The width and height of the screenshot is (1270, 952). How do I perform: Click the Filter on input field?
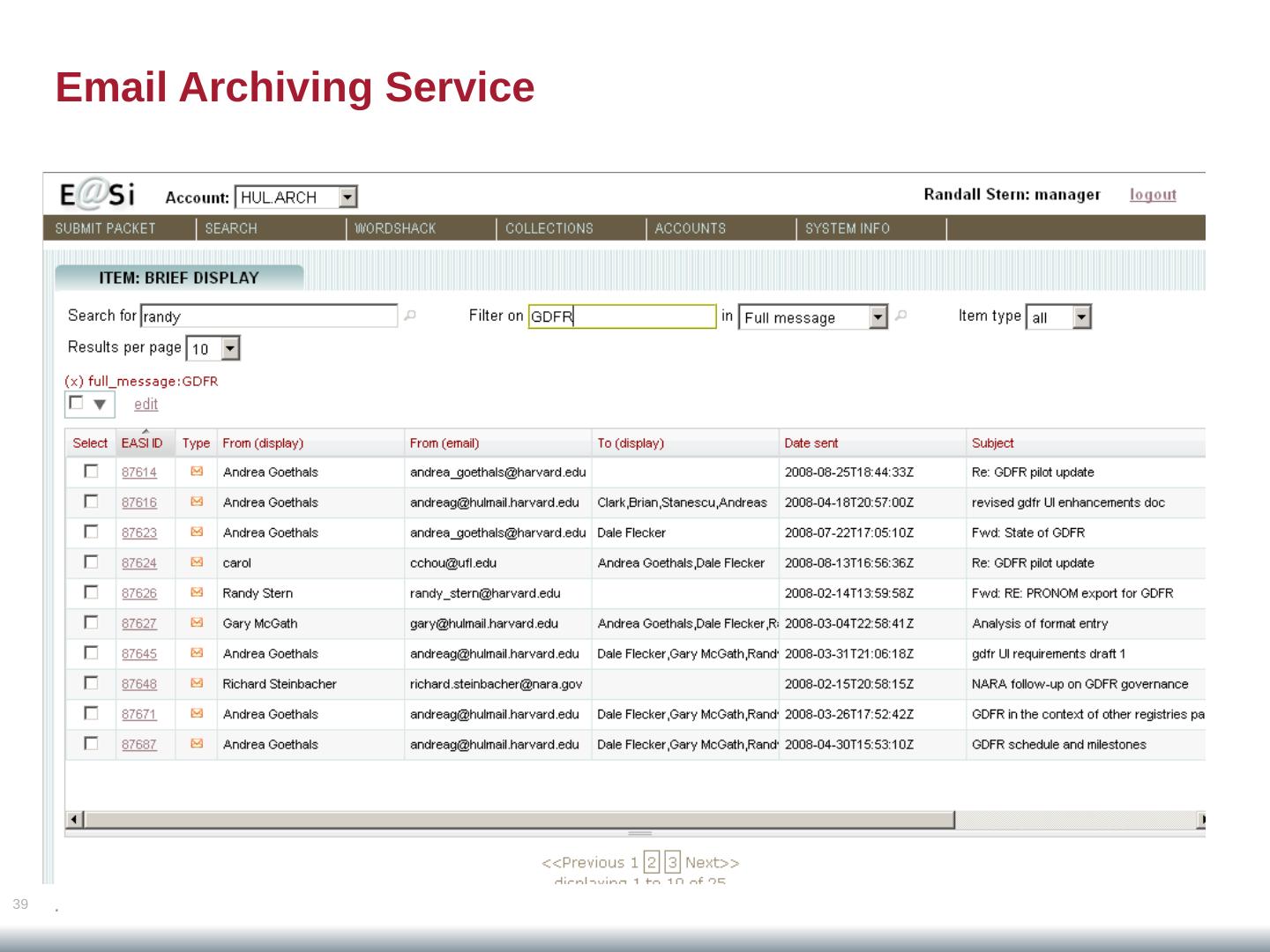622,316
